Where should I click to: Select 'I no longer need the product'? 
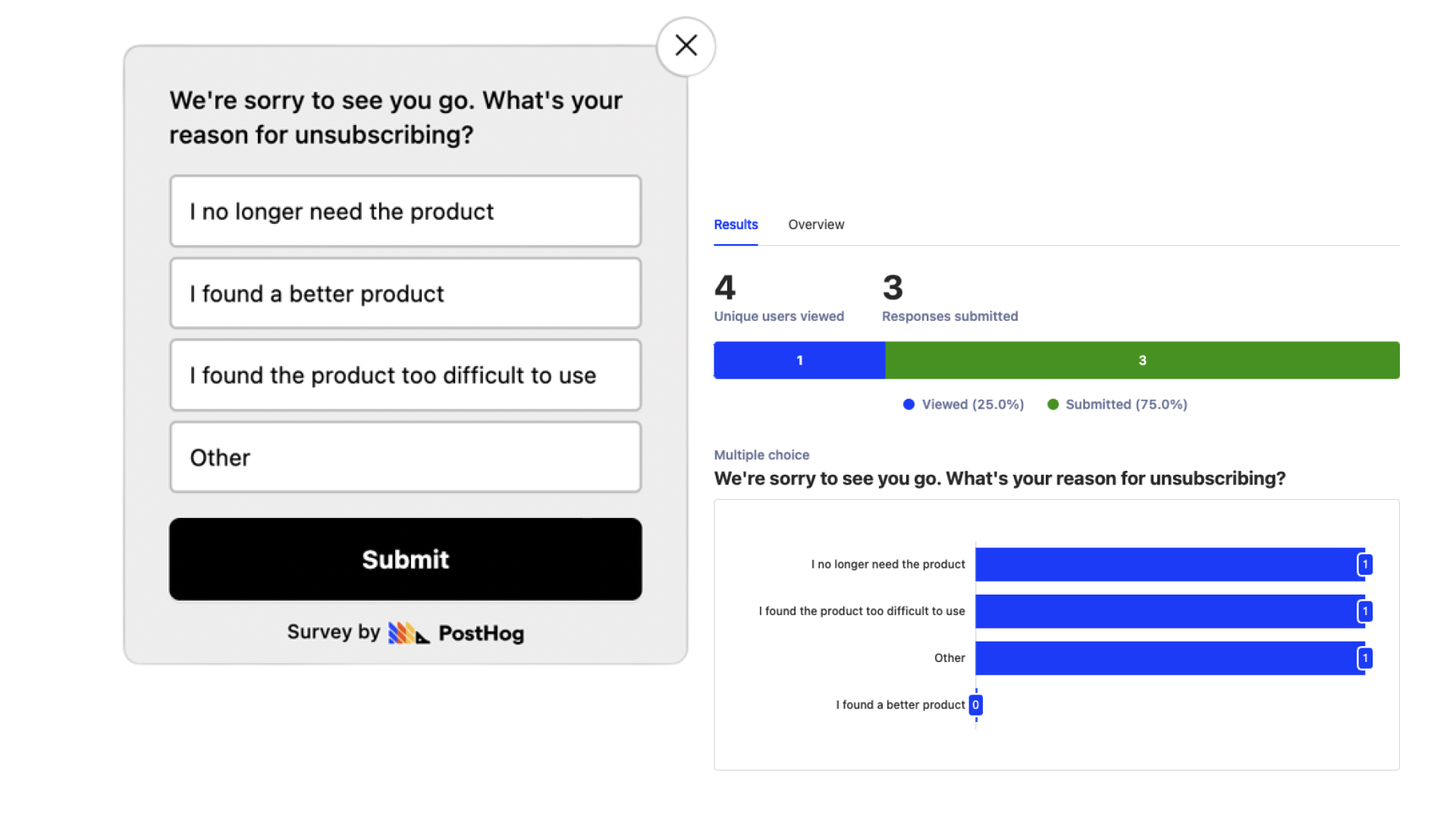pyautogui.click(x=405, y=212)
